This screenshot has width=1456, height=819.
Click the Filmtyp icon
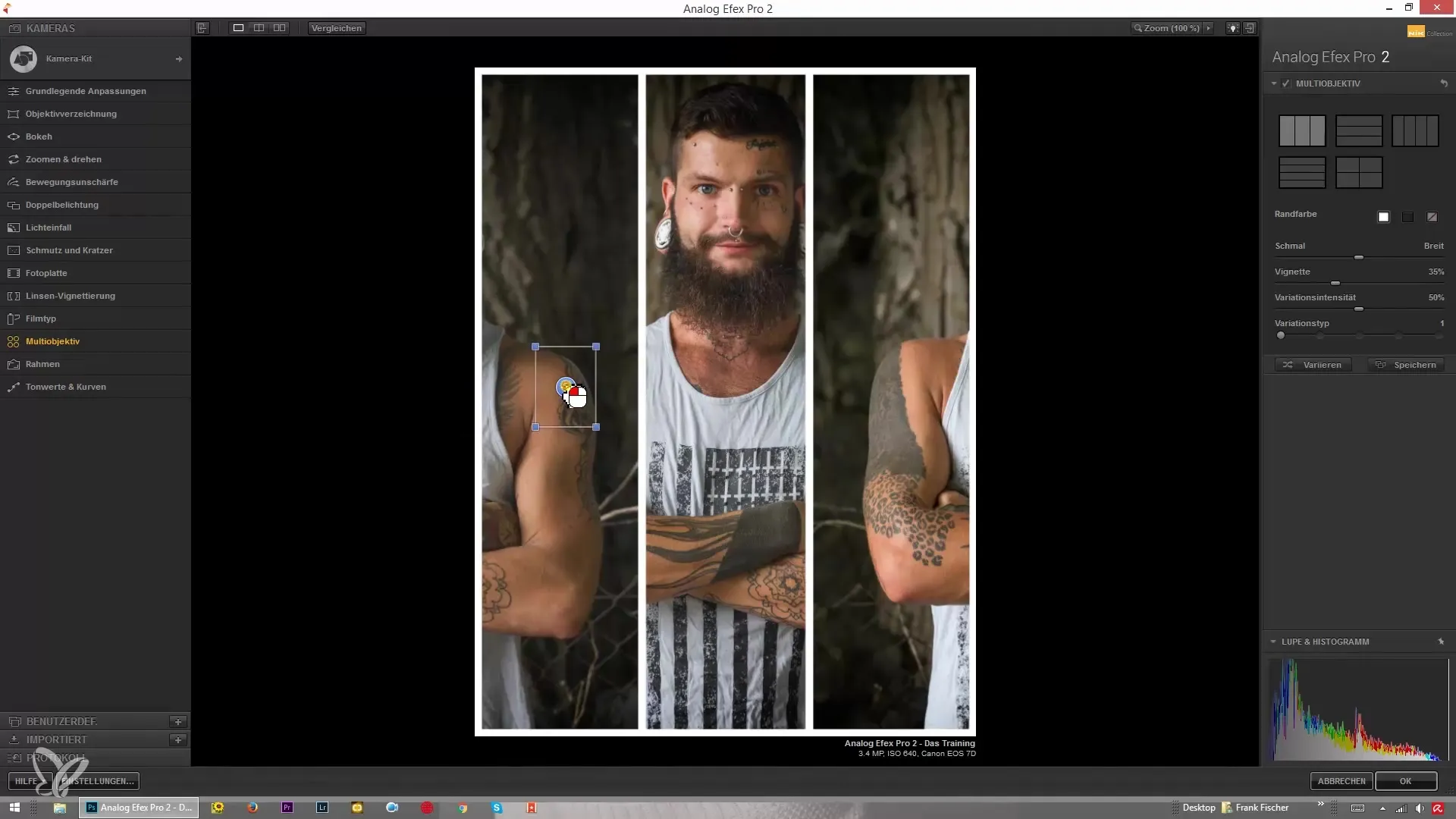13,318
